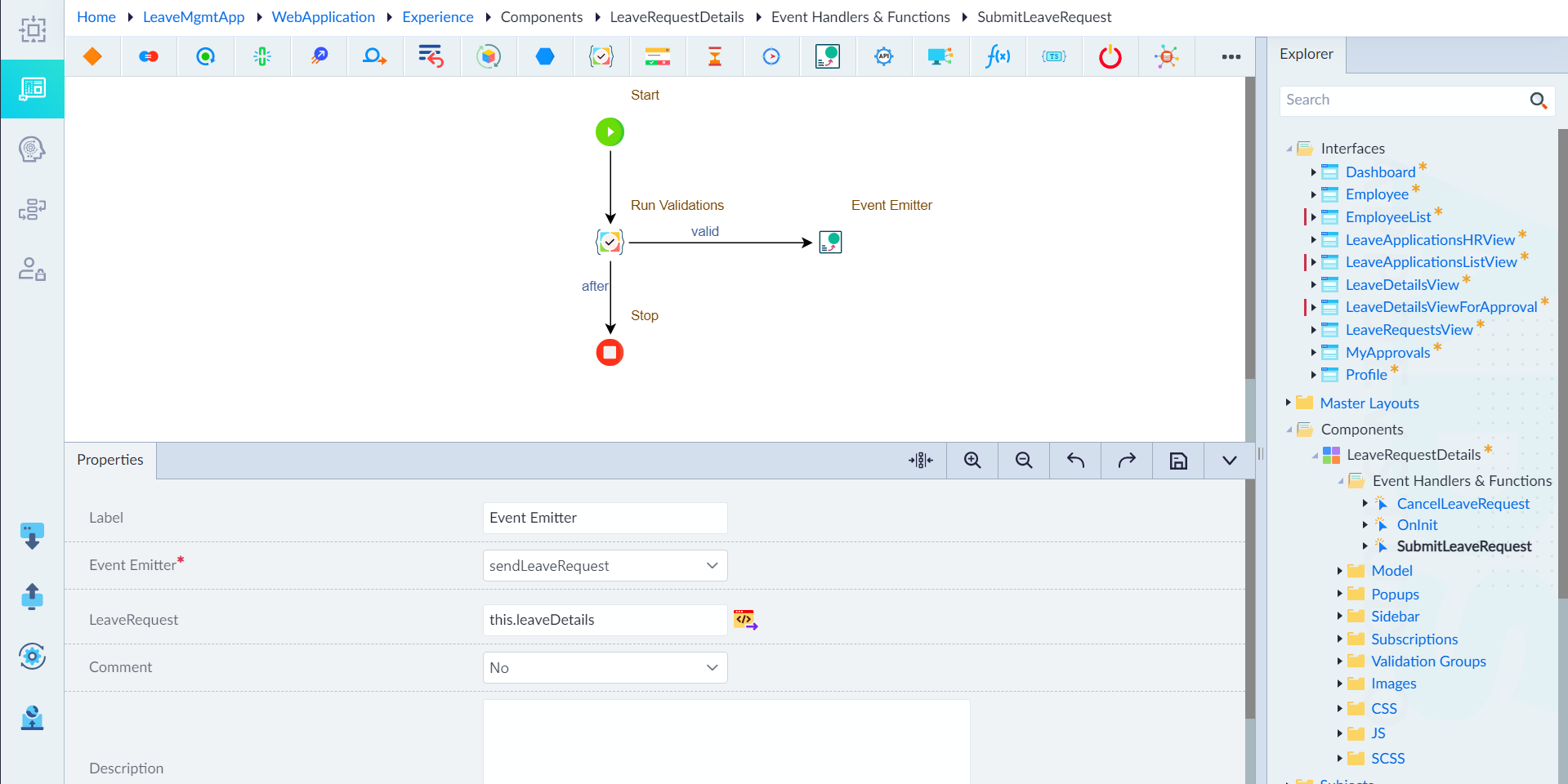Click the Stop node on canvas
Image resolution: width=1568 pixels, height=784 pixels.
(610, 353)
